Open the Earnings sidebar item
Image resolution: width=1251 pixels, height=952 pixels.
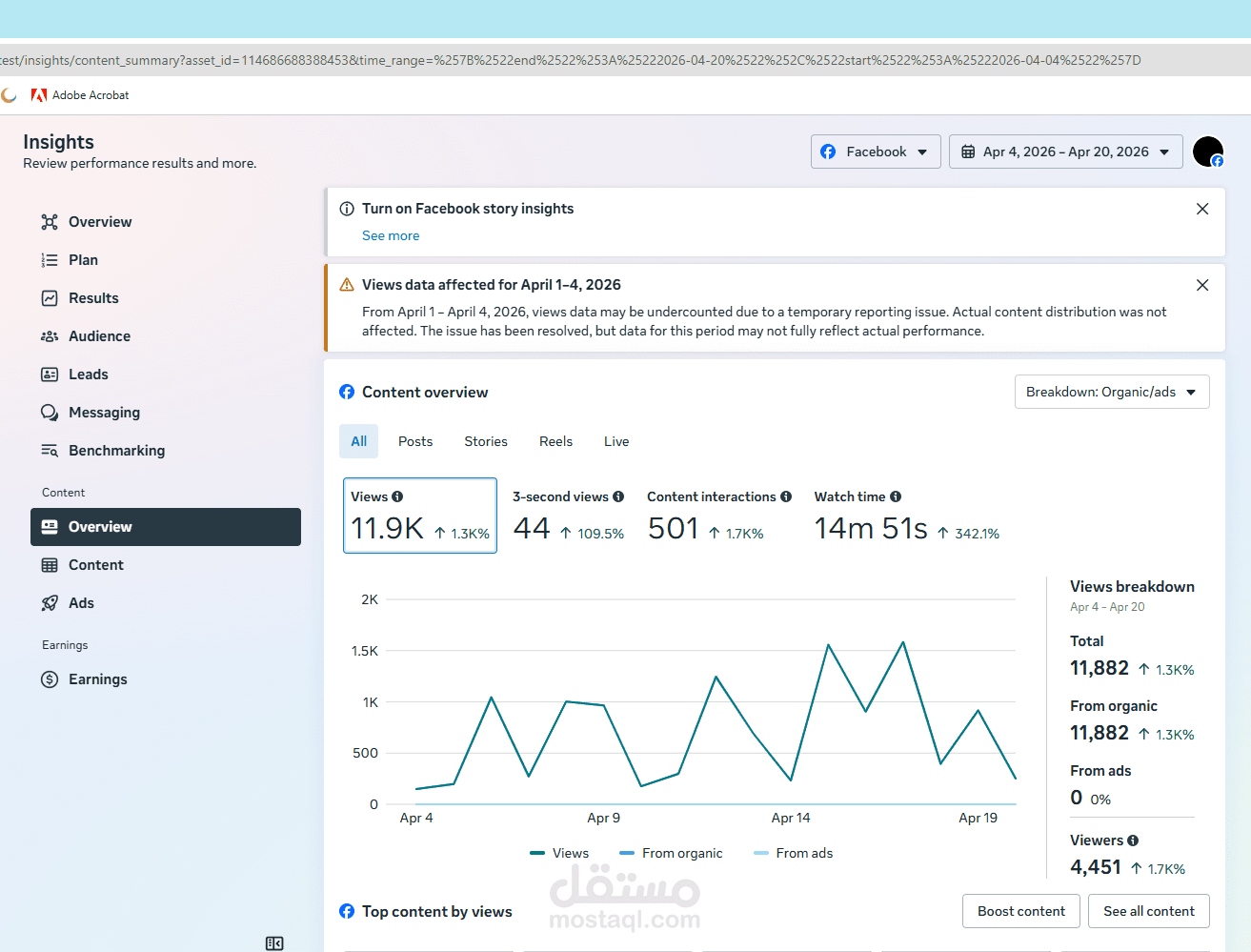166,679
